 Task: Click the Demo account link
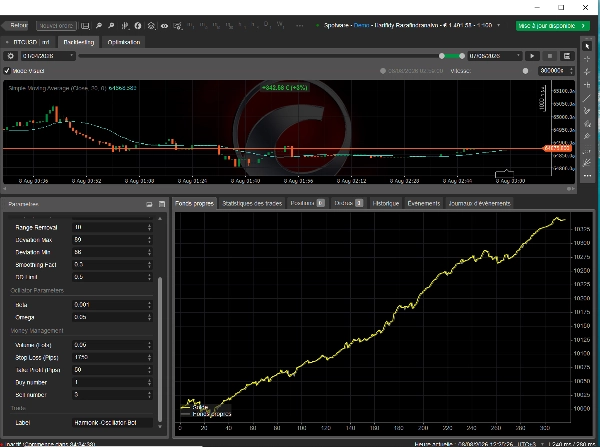tap(361, 25)
